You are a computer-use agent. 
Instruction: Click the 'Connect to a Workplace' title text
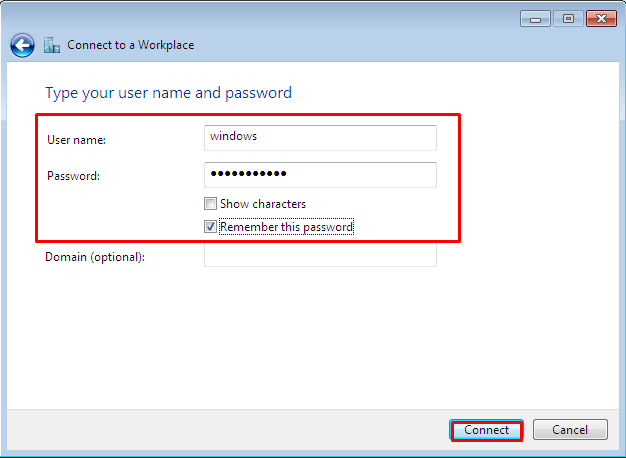click(x=130, y=45)
